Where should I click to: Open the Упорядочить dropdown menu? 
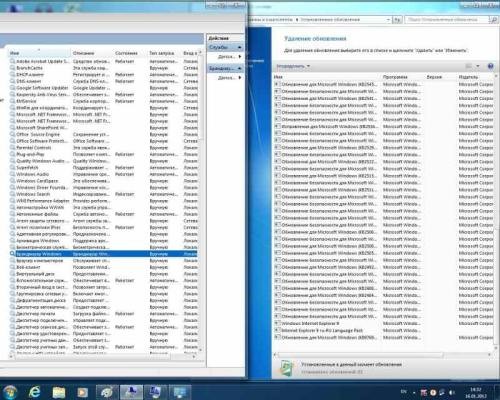[x=293, y=66]
